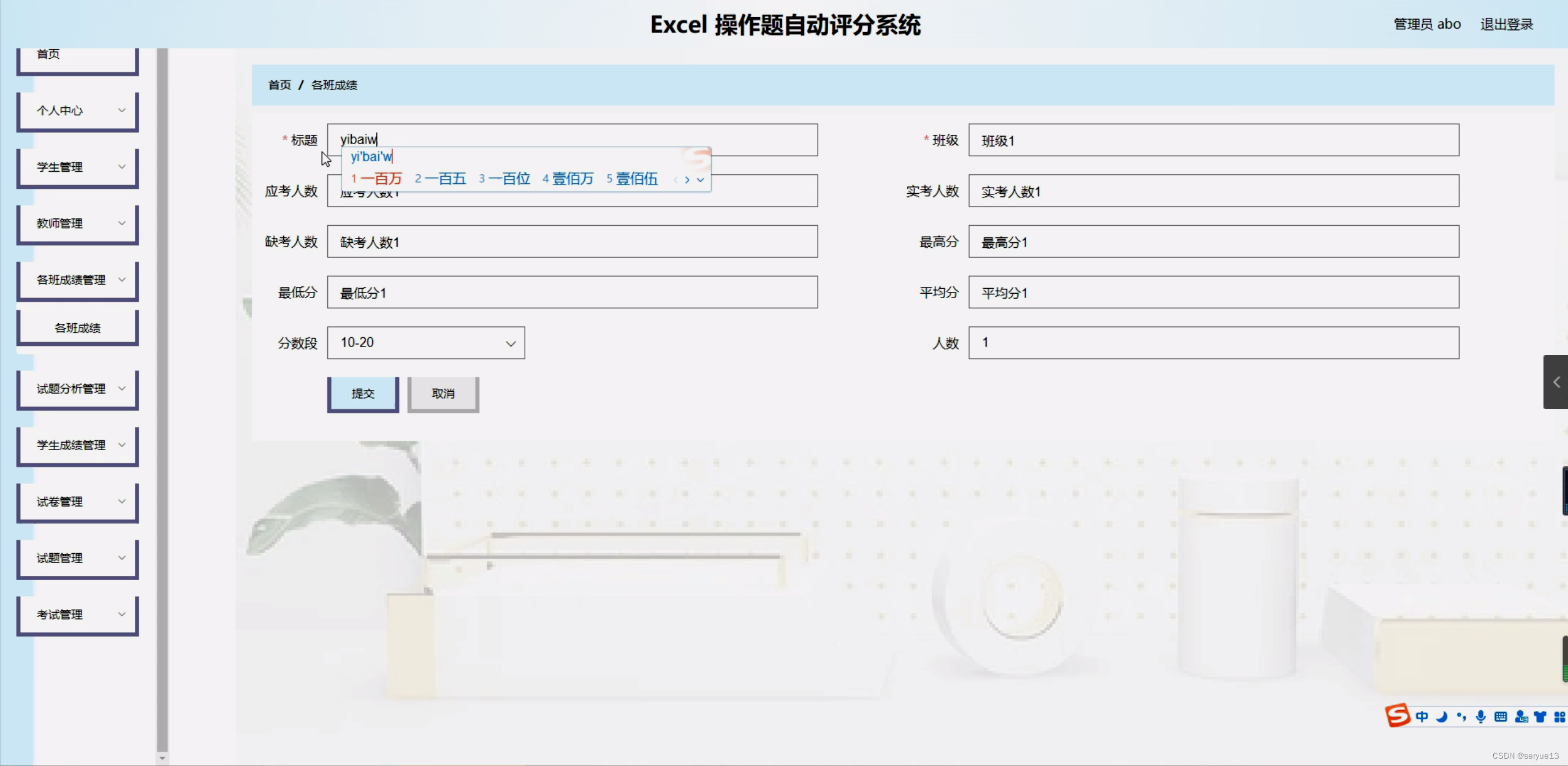Open the IME skin shirt icon
The width and height of the screenshot is (1568, 766).
click(1540, 717)
